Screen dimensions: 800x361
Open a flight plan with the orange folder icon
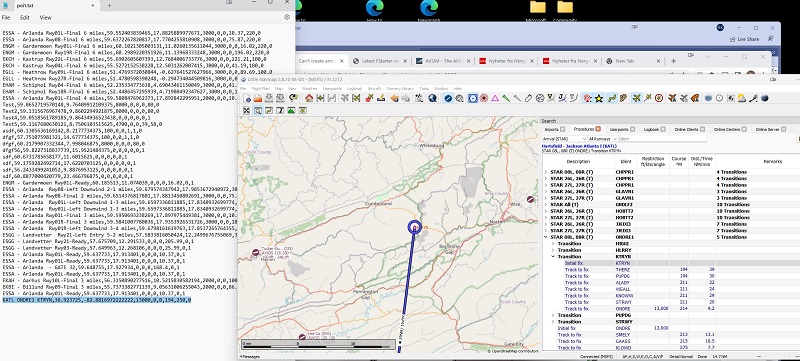coord(258,98)
